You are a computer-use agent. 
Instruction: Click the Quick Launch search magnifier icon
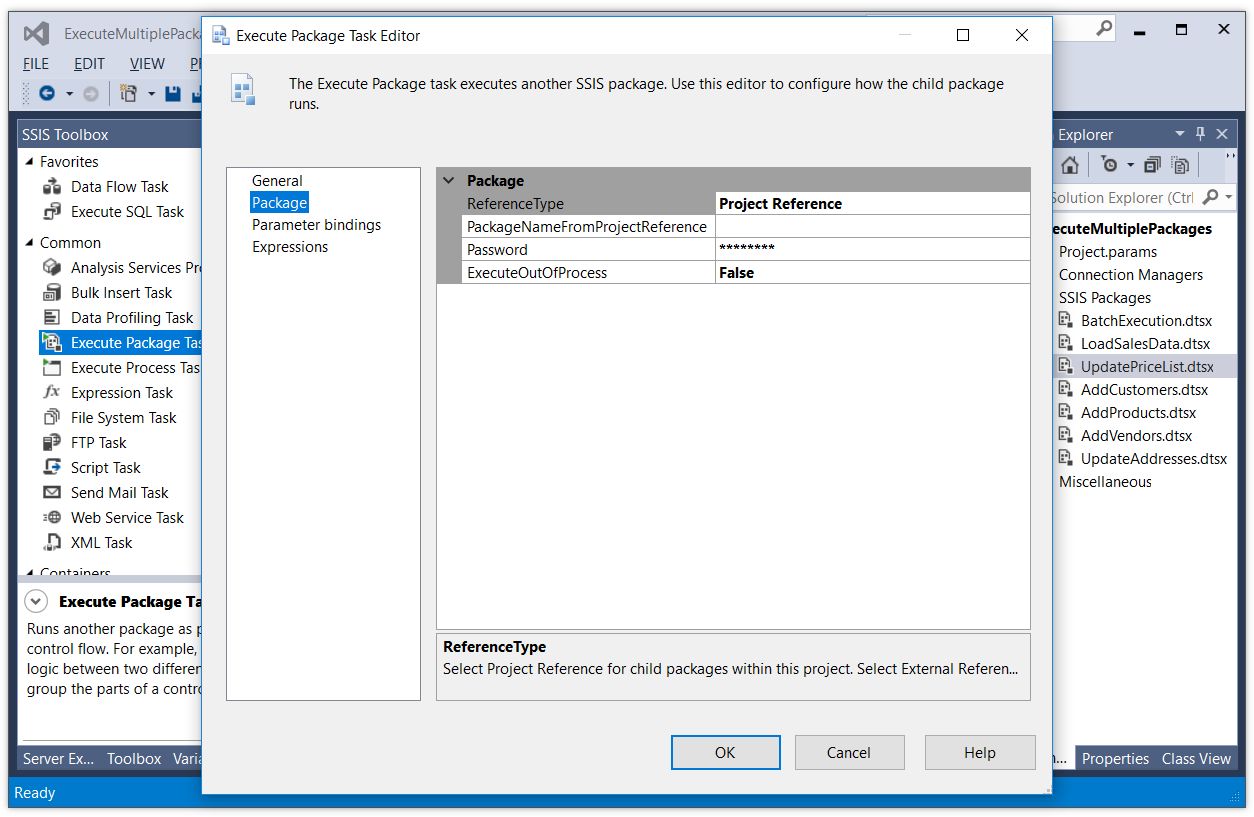pos(1104,29)
